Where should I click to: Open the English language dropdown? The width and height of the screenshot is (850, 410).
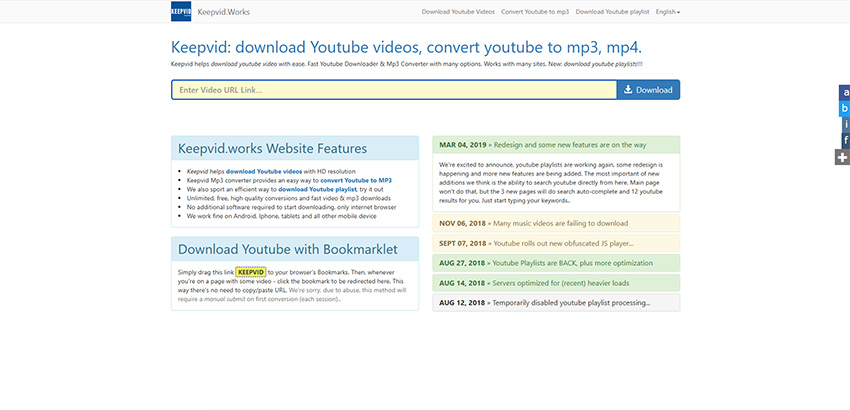tap(665, 12)
